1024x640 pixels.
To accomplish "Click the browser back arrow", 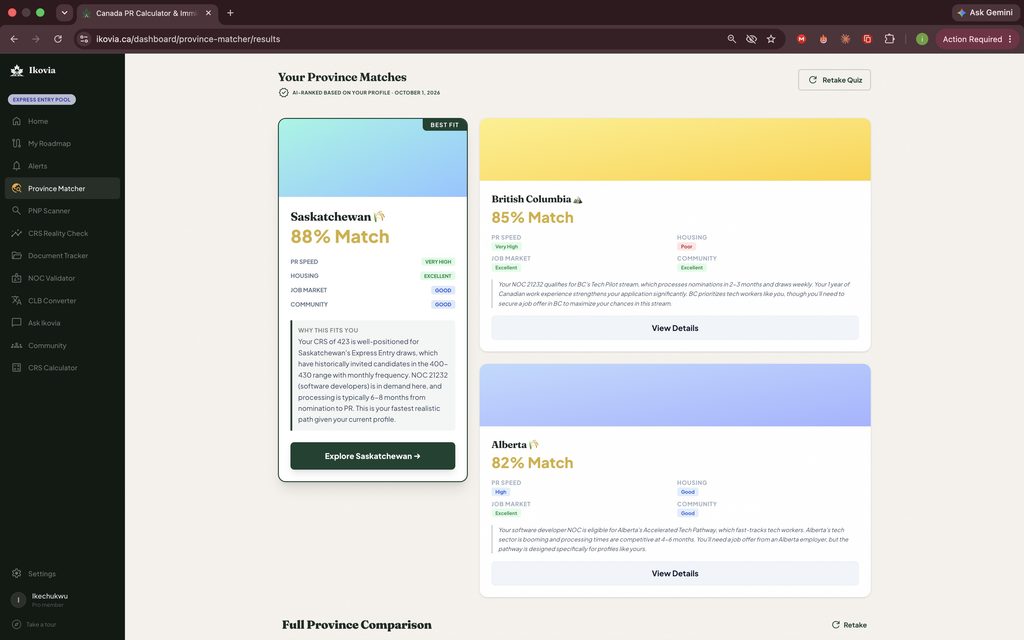I will 14,39.
